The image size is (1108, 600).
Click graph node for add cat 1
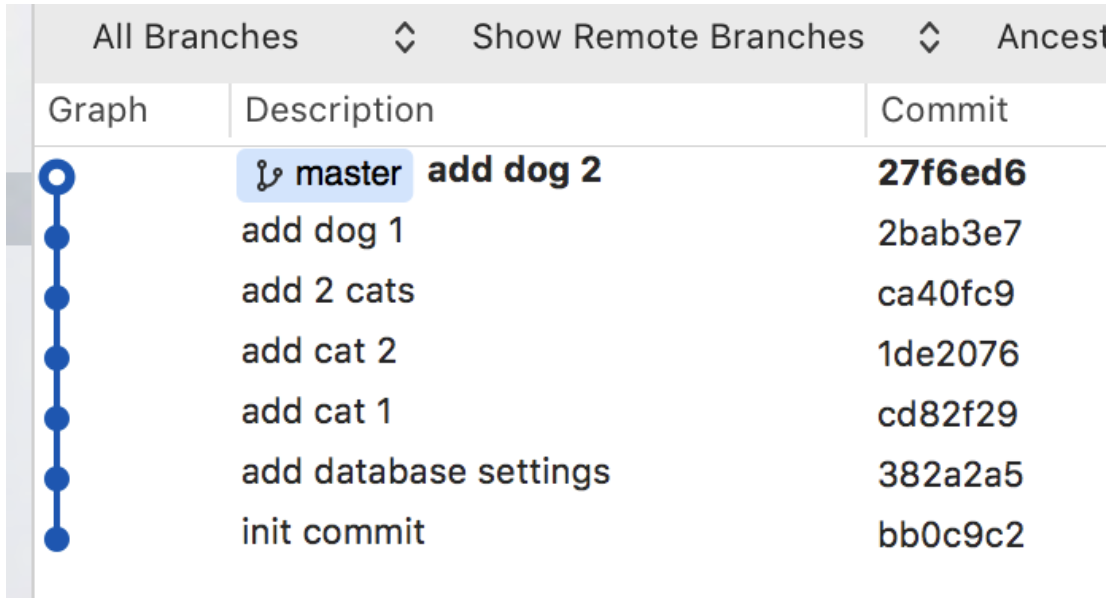click(x=57, y=418)
